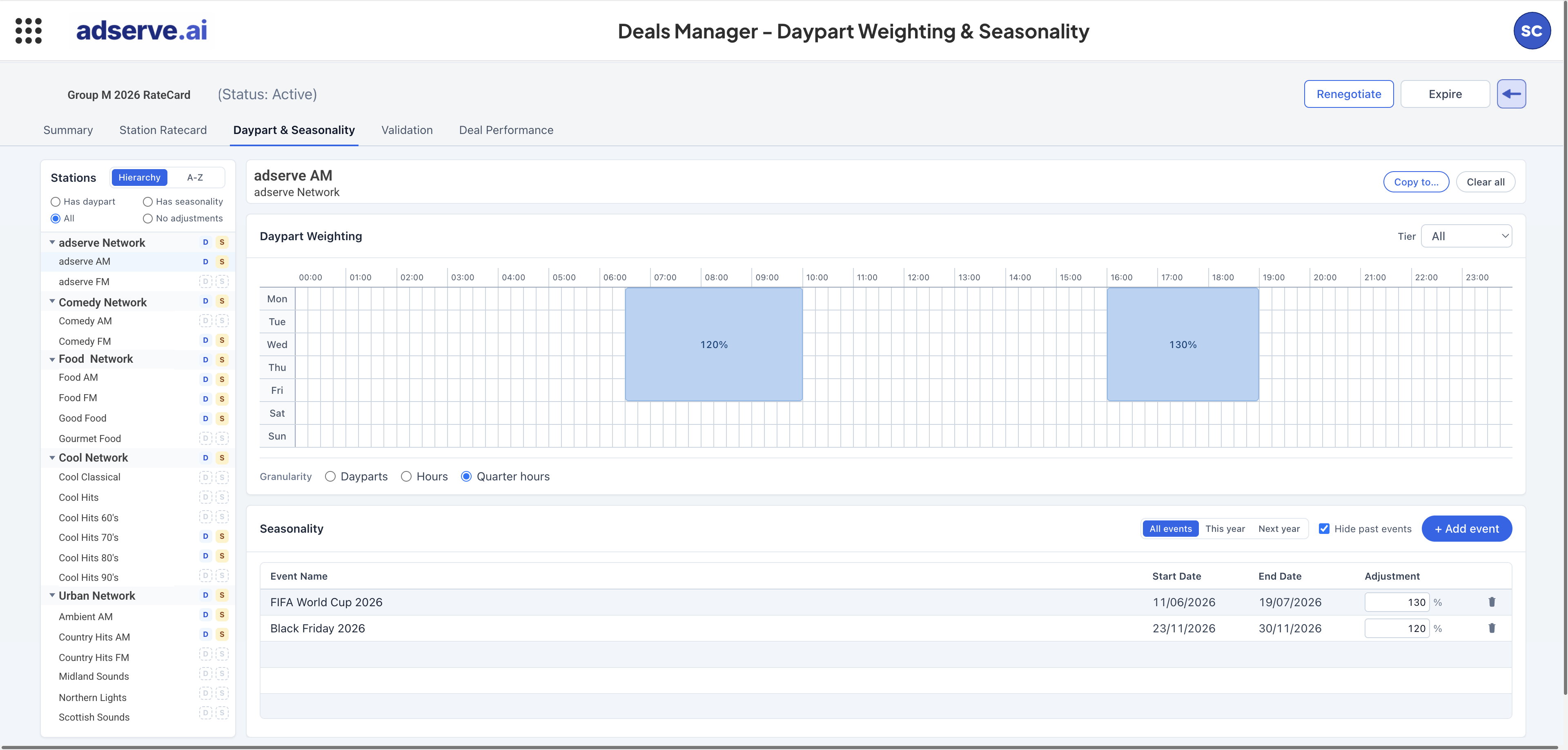Switch station list to A-Z view
Viewport: 1568px width, 750px height.
pyautogui.click(x=195, y=177)
